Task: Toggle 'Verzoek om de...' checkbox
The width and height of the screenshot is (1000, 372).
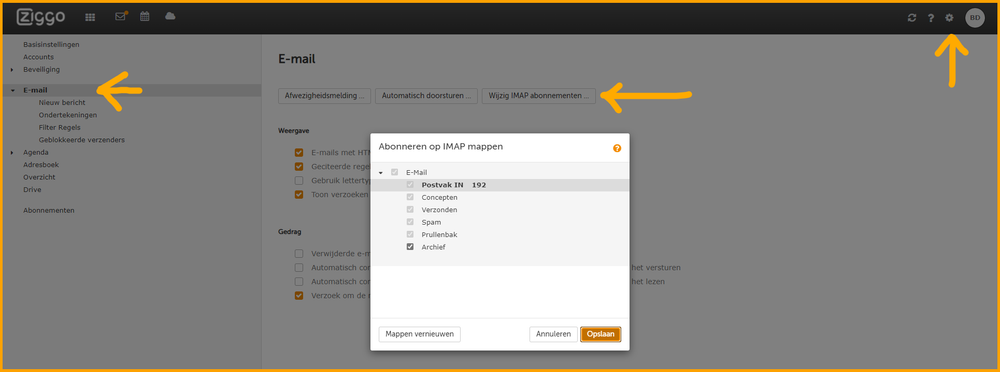Action: (x=298, y=295)
